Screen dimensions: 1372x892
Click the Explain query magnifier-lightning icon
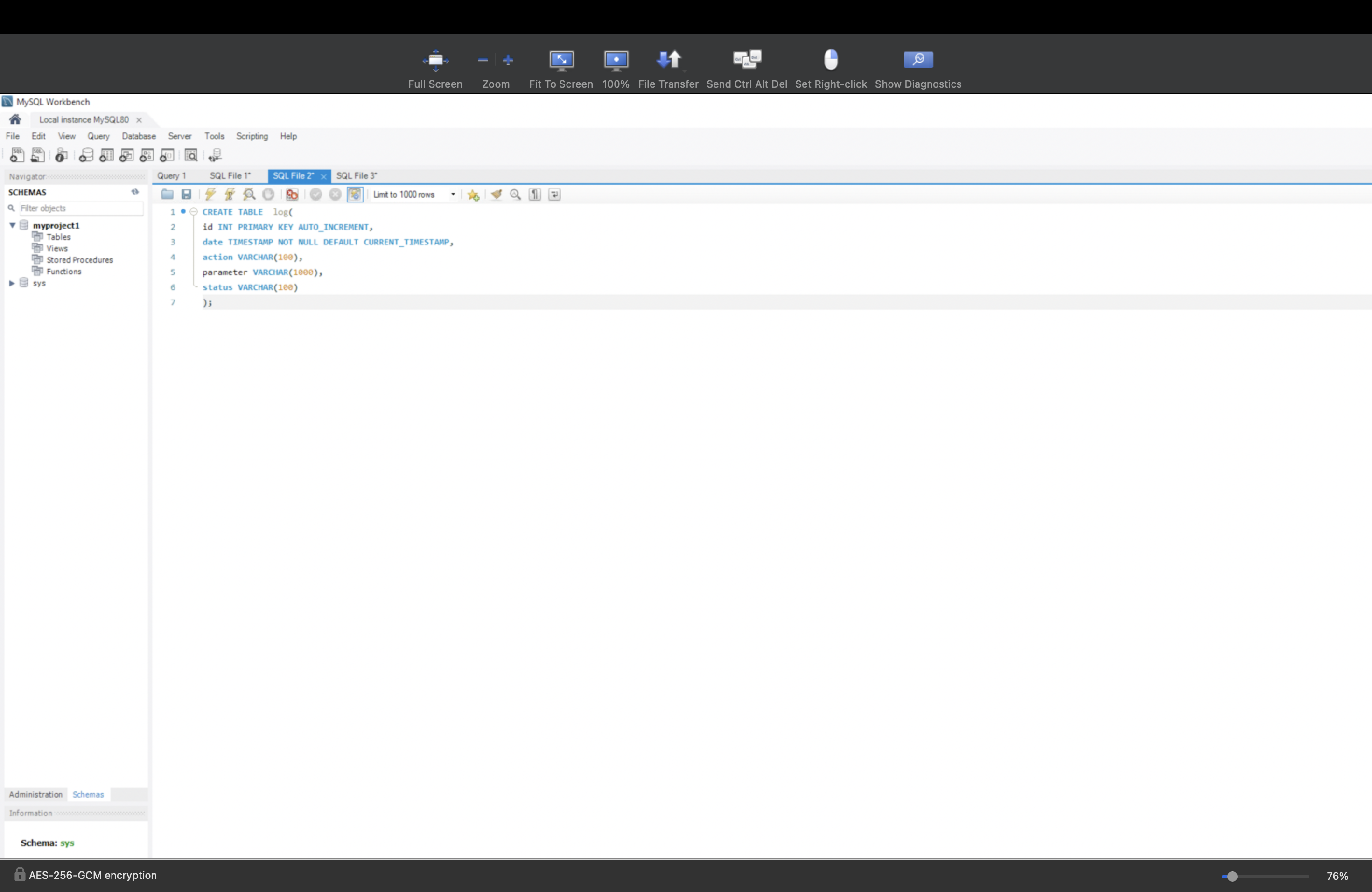click(x=249, y=194)
